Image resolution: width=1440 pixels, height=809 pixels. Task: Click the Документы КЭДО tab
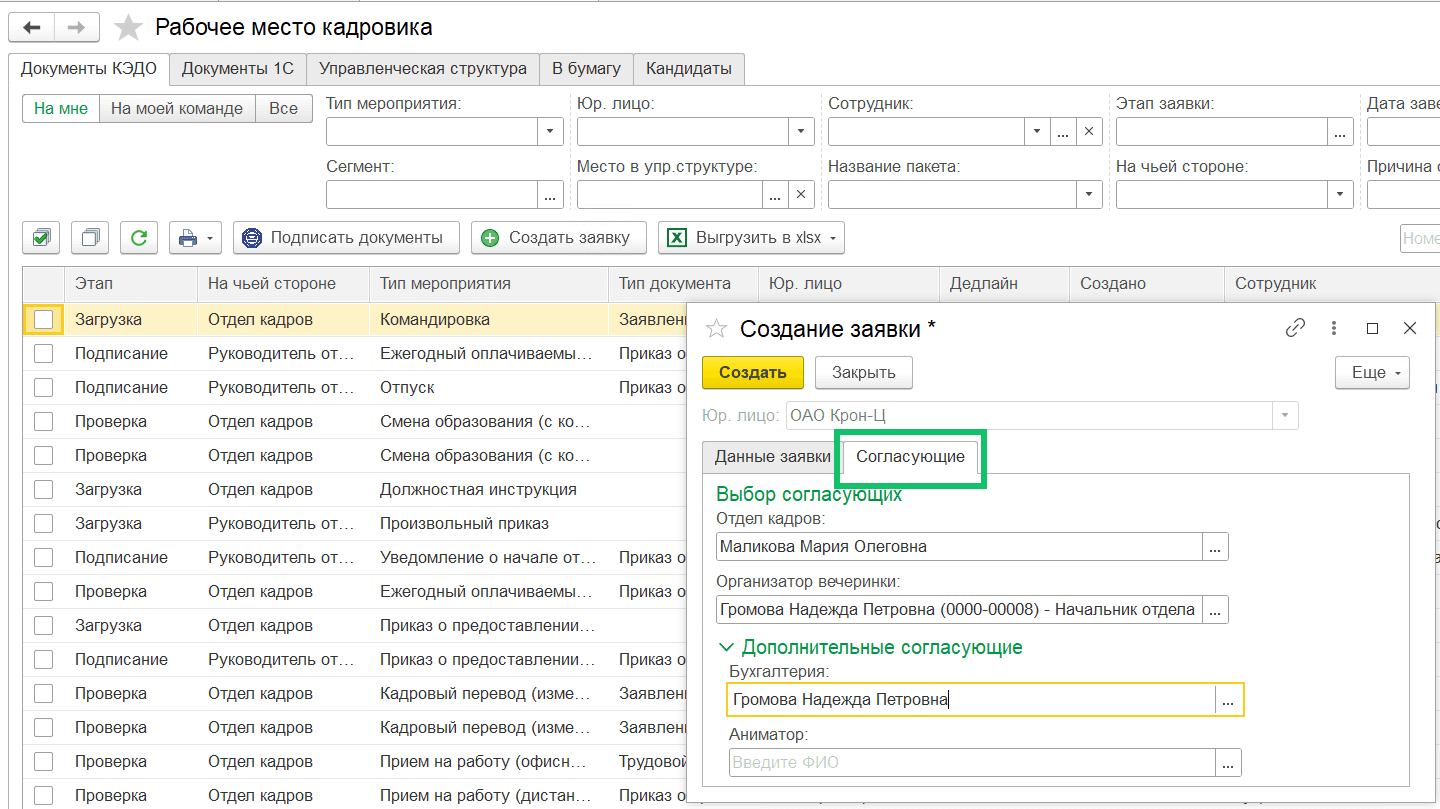(89, 68)
